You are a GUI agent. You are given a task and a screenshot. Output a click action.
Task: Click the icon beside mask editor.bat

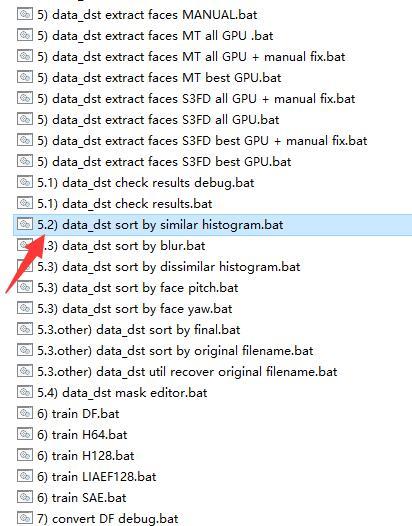(x=25, y=392)
